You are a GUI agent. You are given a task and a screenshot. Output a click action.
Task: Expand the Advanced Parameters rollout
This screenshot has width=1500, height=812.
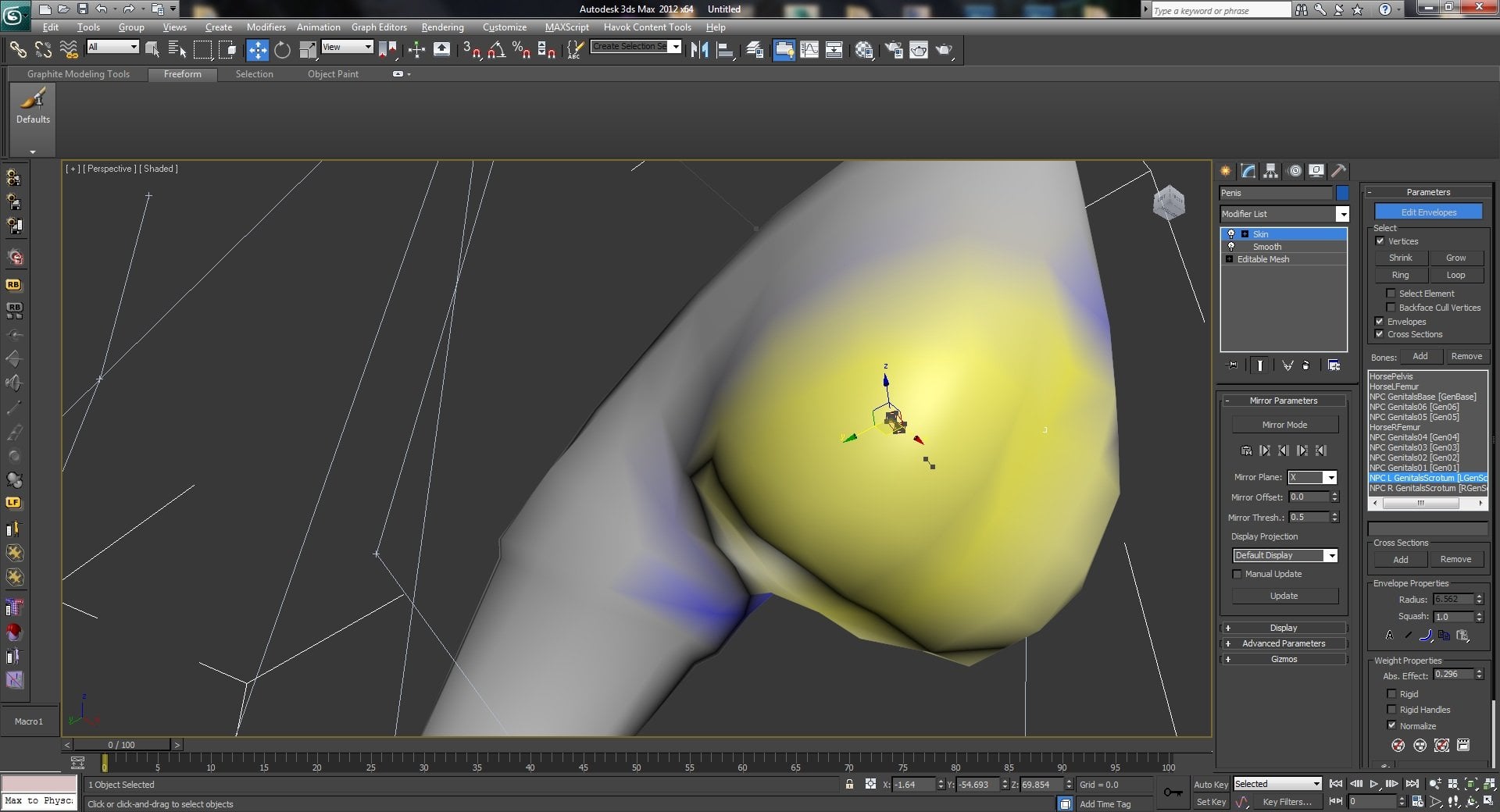pos(1284,643)
